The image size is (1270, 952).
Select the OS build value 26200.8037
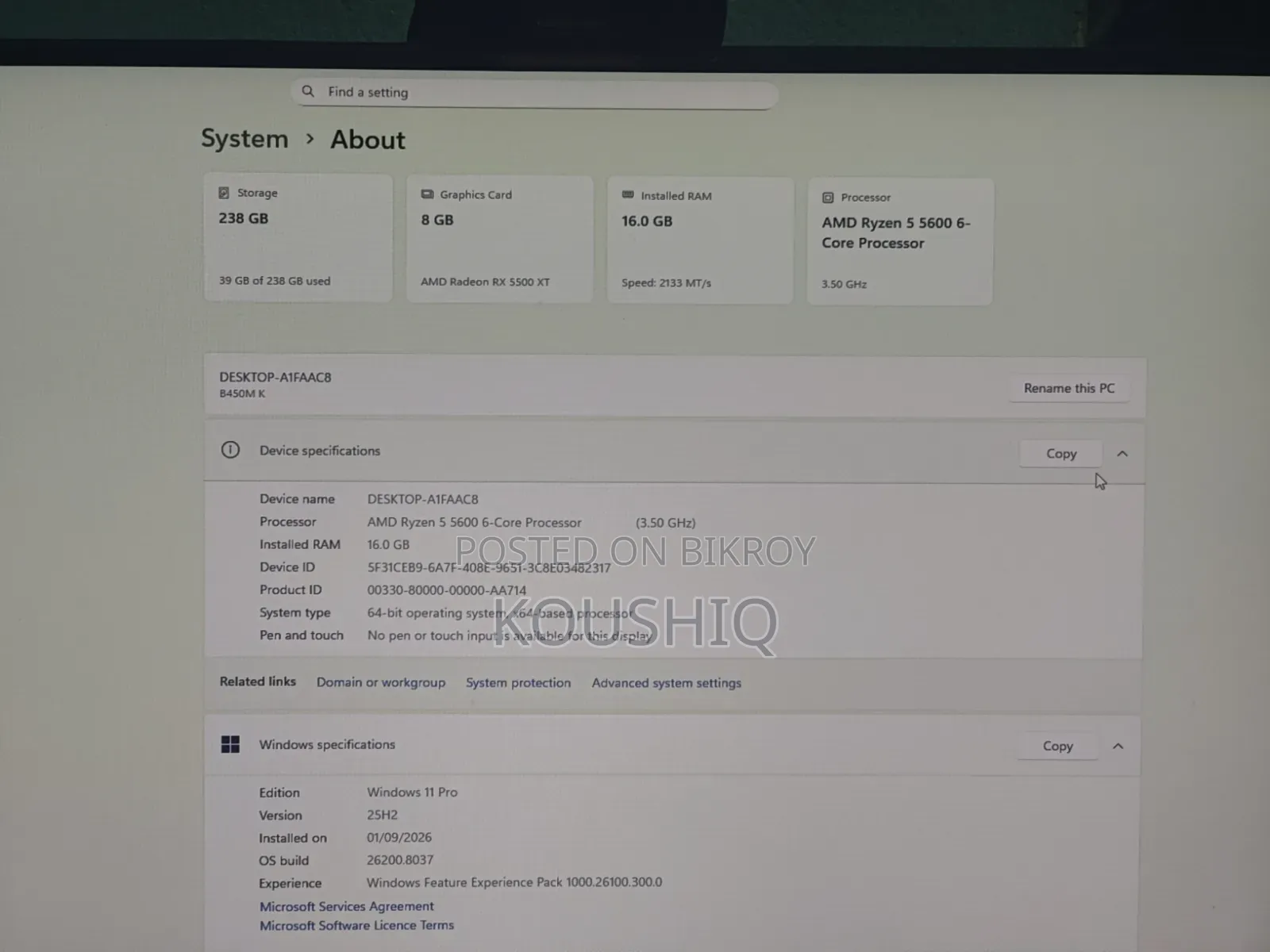coord(400,860)
